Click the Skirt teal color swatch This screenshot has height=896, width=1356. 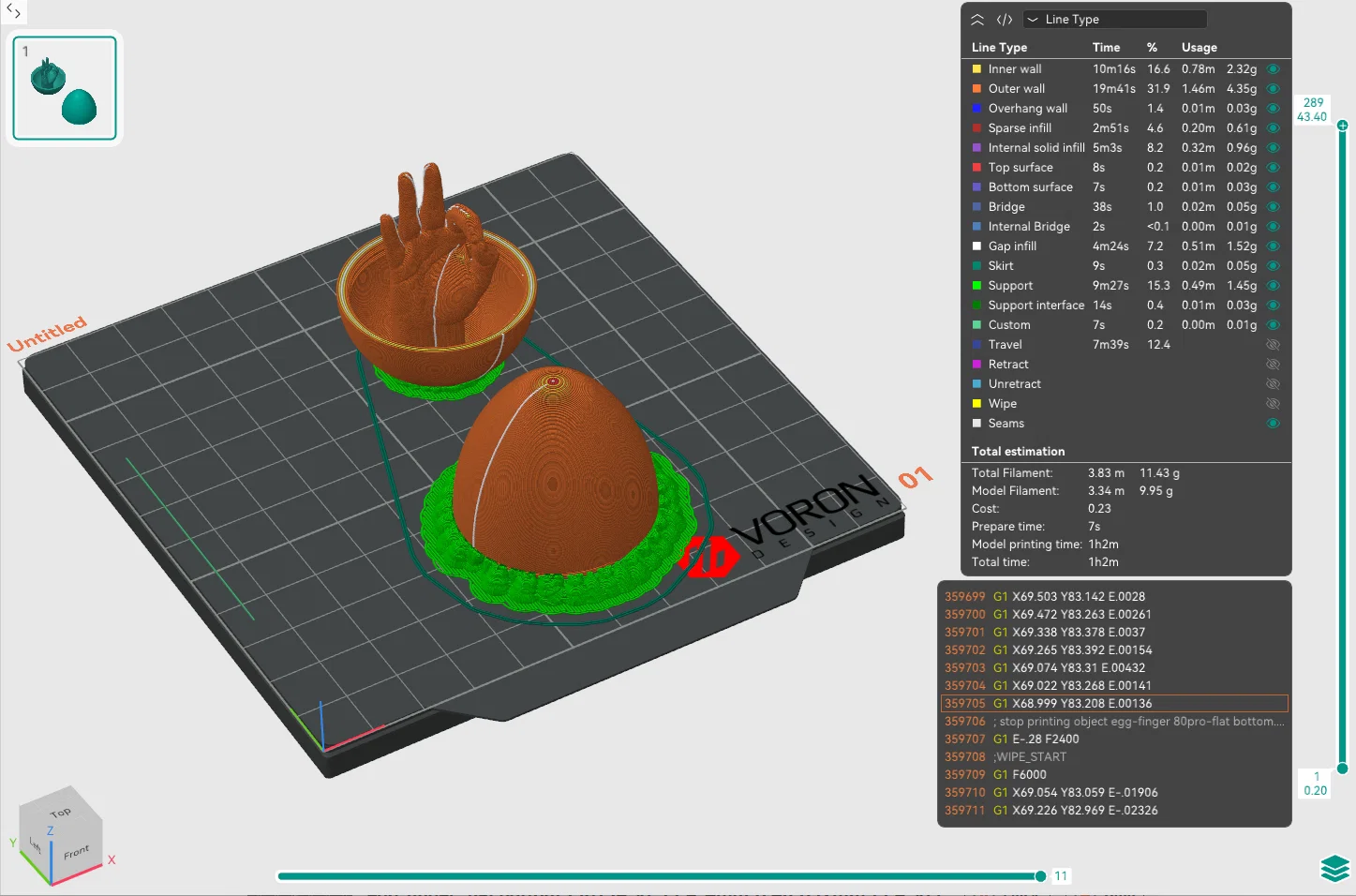(976, 266)
